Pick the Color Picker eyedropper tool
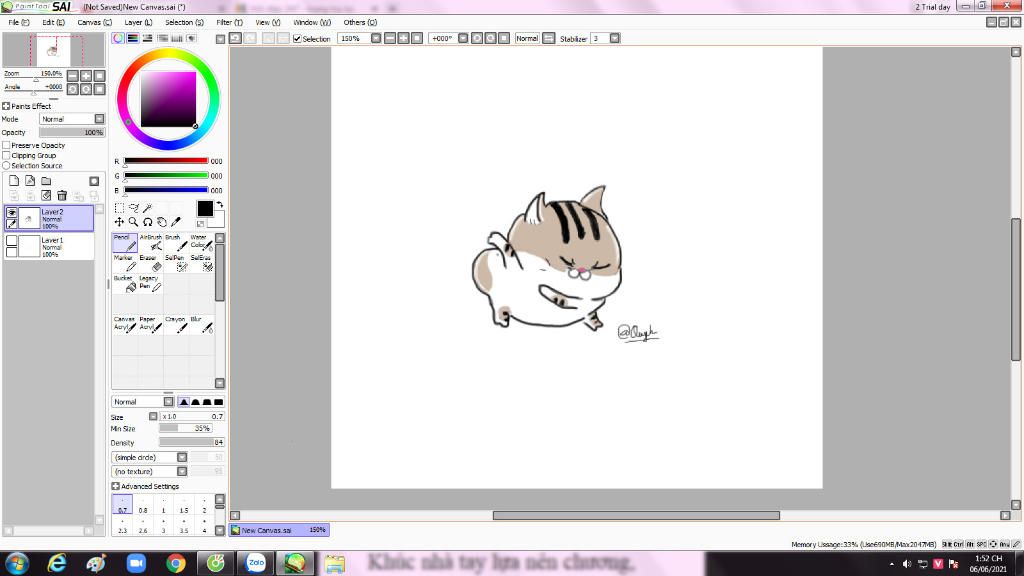The width and height of the screenshot is (1024, 576). click(x=176, y=222)
